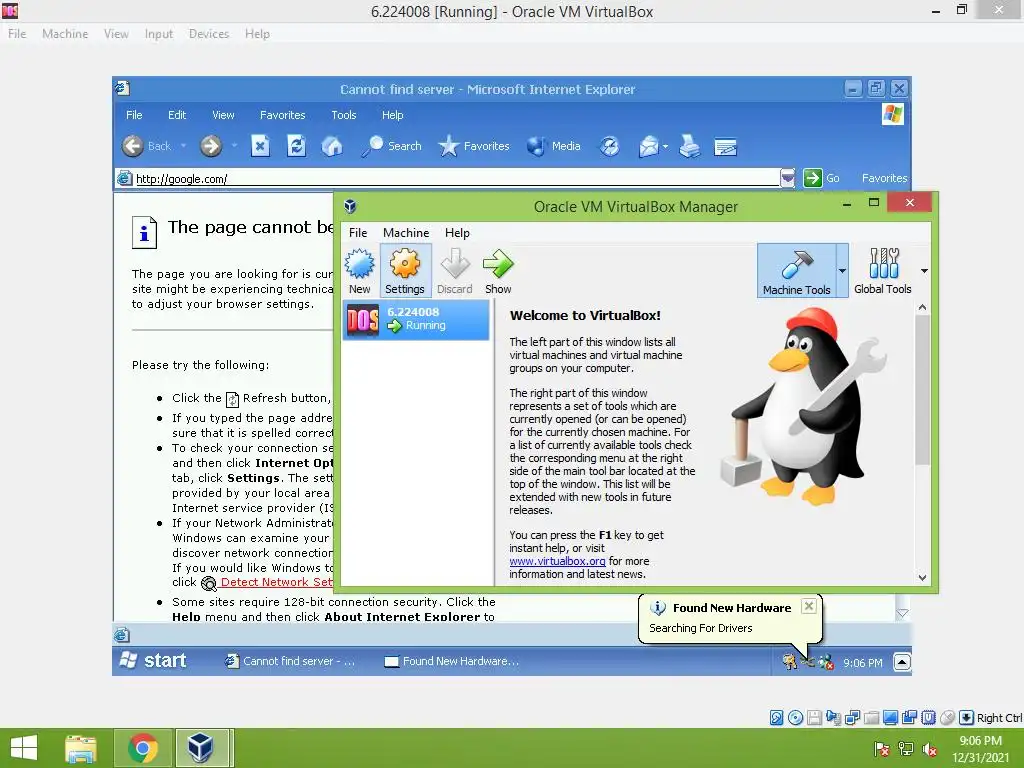1024x768 pixels.
Task: Open the Input menu of the VM window
Action: [159, 34]
